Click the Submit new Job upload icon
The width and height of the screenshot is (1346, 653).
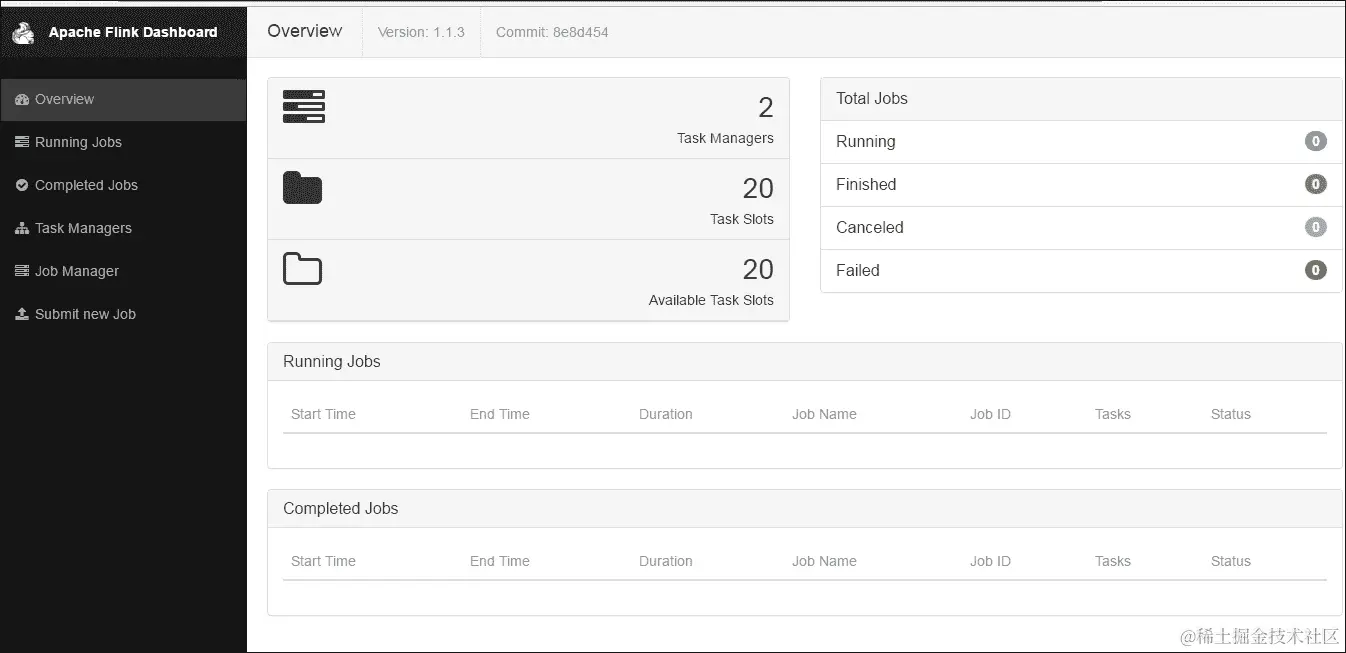[22, 314]
